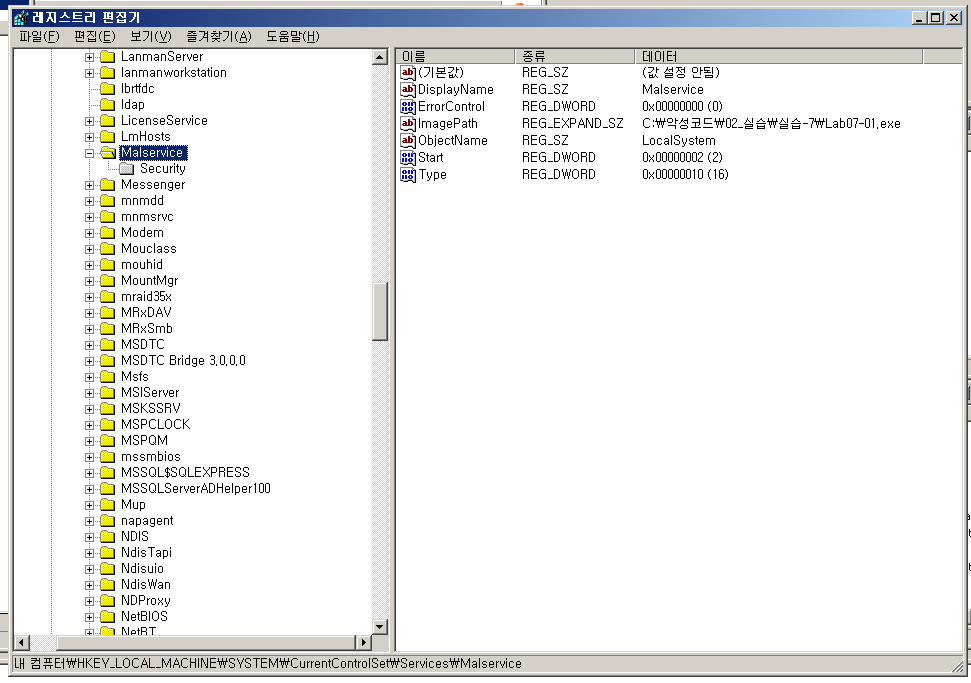Click the string icon of ImagePath value

tap(407, 123)
